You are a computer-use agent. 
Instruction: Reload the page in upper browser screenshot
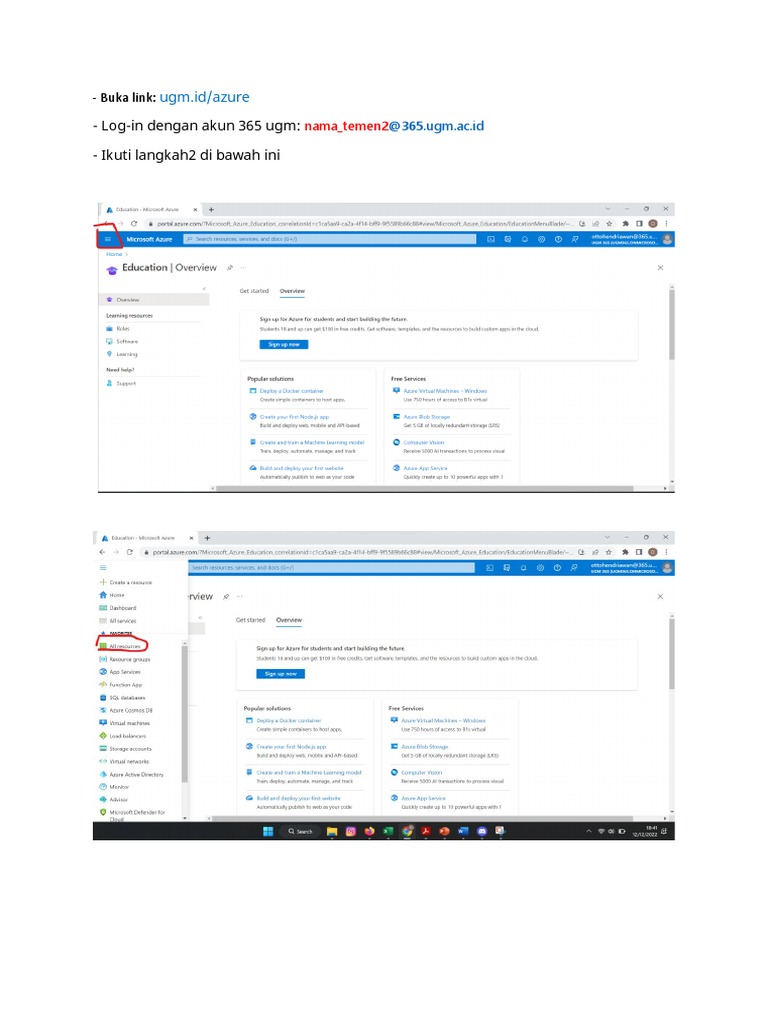click(x=134, y=223)
